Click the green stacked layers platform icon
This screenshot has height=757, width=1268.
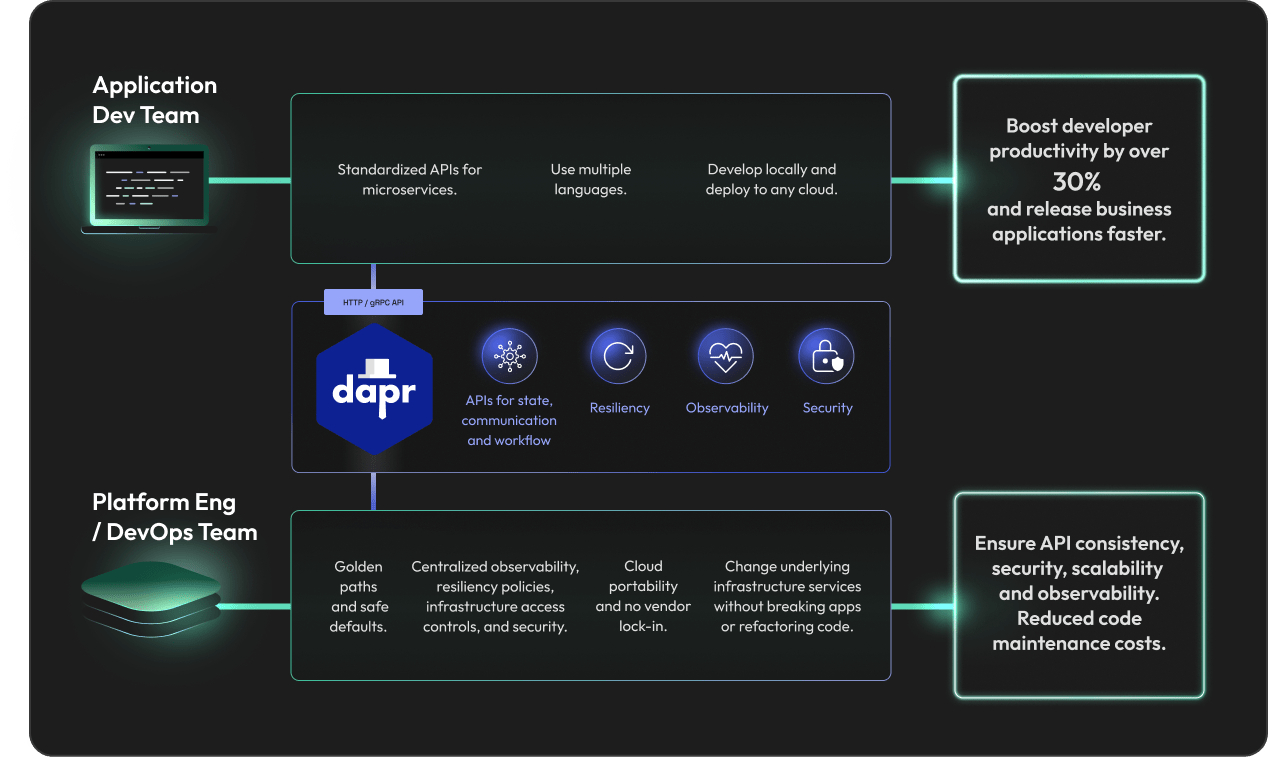150,597
